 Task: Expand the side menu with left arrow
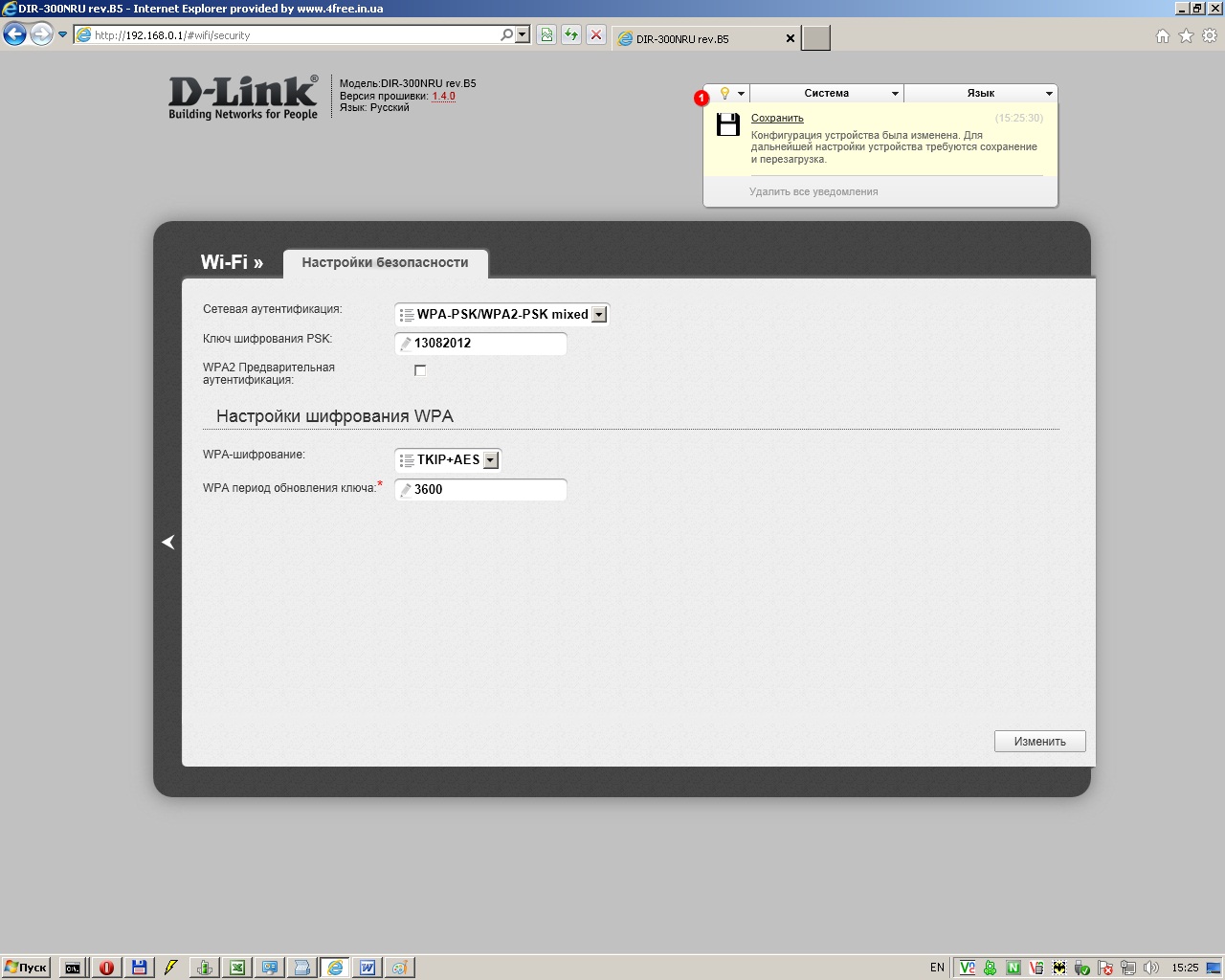(x=167, y=542)
